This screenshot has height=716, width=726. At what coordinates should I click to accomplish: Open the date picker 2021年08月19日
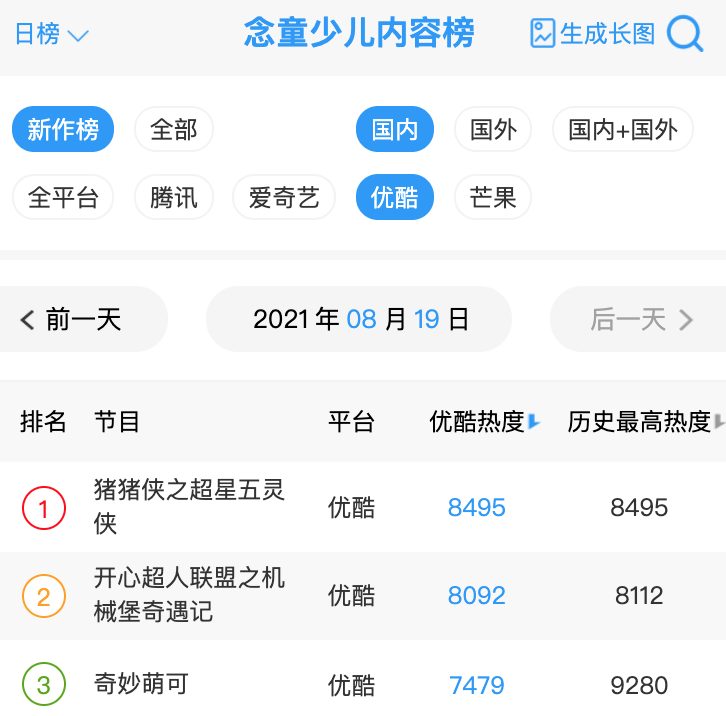point(359,319)
